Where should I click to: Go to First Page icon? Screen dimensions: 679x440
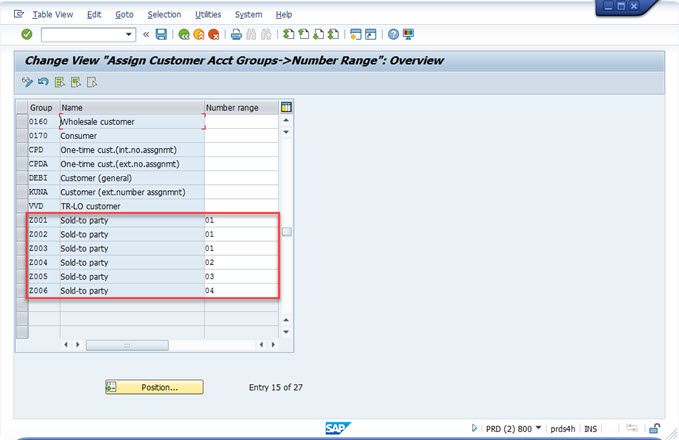(x=288, y=34)
